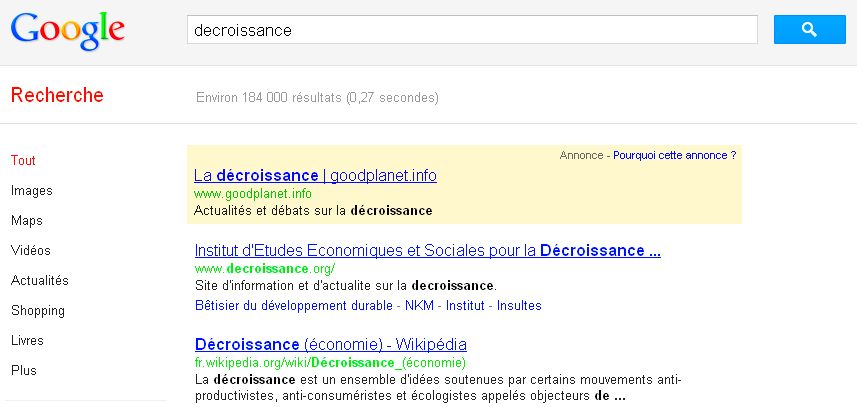Click the www.goodplanet.info ad URL
Screen dimensions: 857x407
pos(253,193)
